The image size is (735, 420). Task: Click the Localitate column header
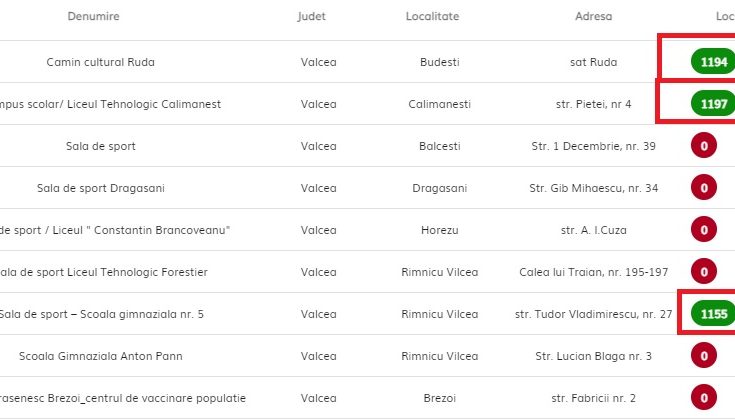pyautogui.click(x=432, y=16)
